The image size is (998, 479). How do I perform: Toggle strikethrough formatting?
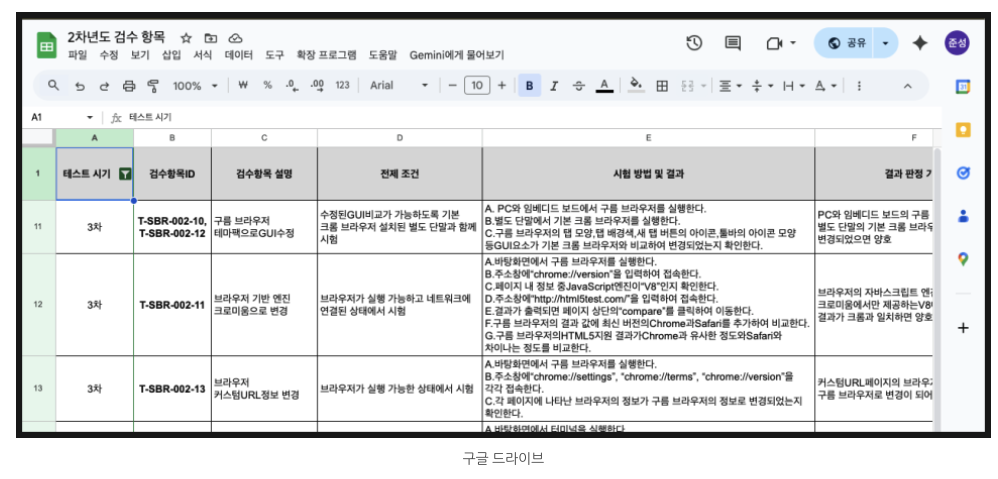[x=578, y=86]
